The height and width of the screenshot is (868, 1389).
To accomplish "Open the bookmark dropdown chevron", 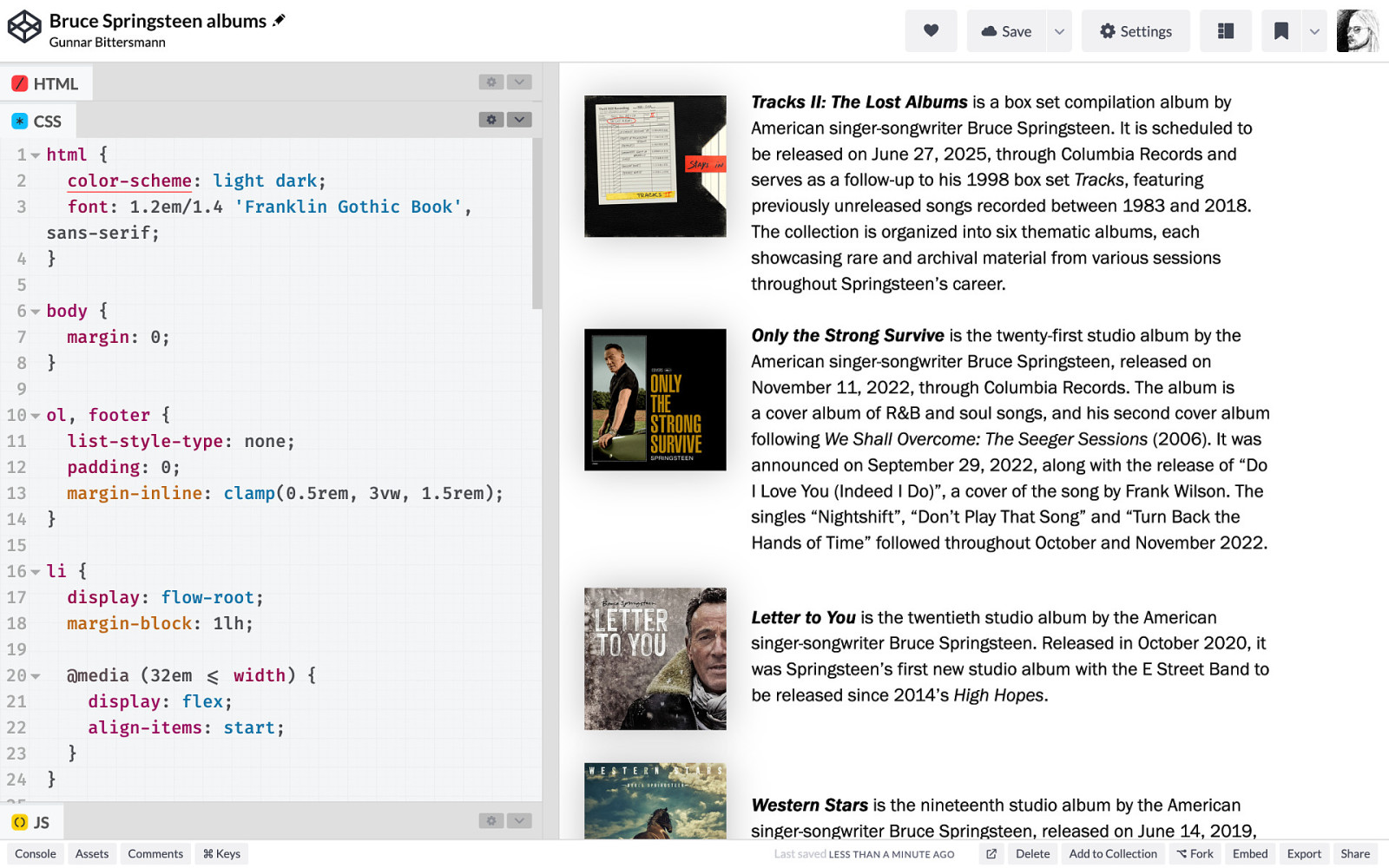I will coord(1314,31).
